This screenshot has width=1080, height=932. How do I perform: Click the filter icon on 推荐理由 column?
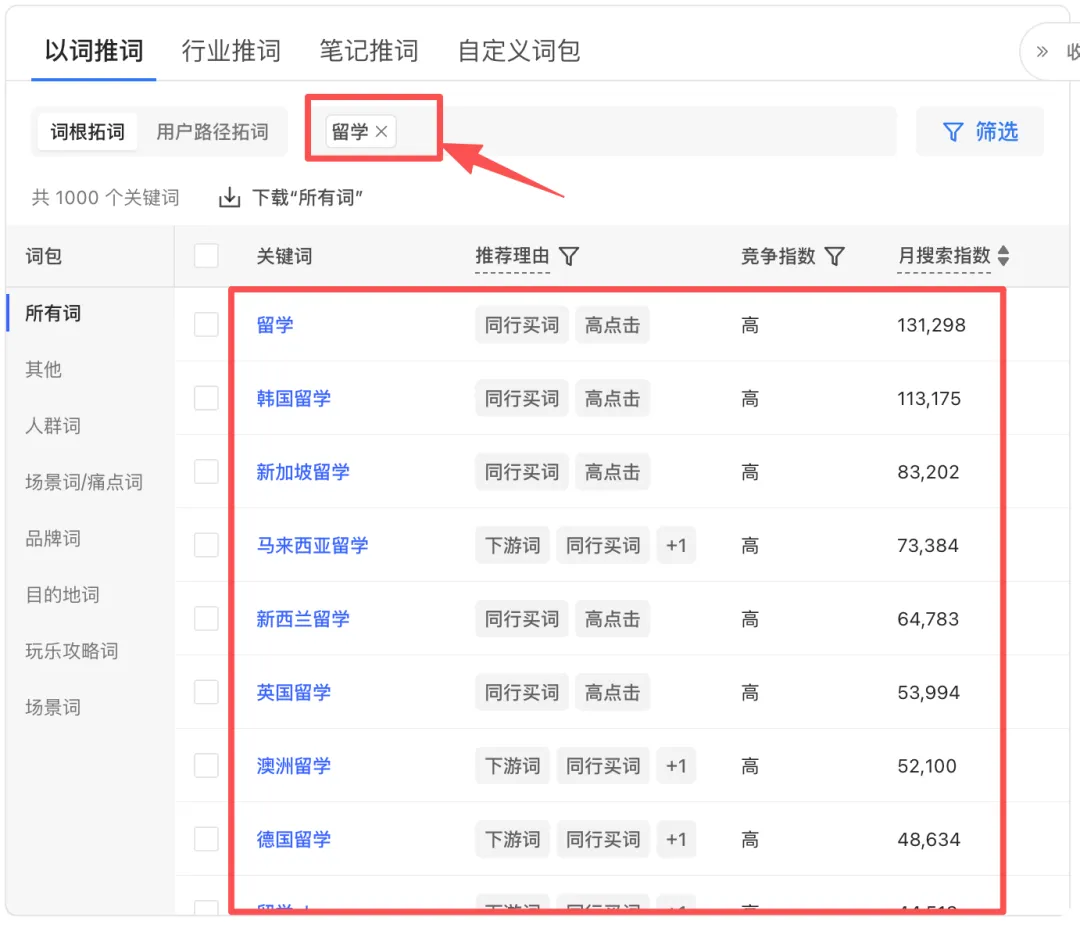pyautogui.click(x=569, y=256)
